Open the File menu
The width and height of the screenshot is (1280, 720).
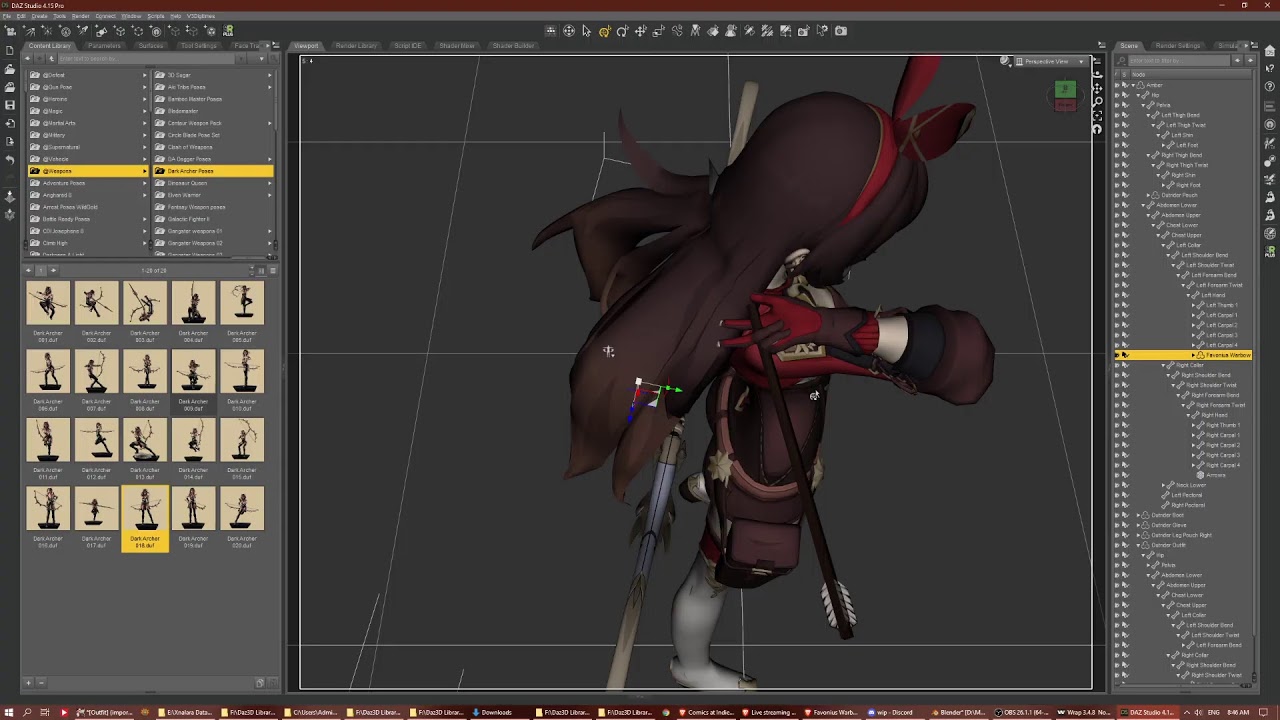click(x=7, y=16)
